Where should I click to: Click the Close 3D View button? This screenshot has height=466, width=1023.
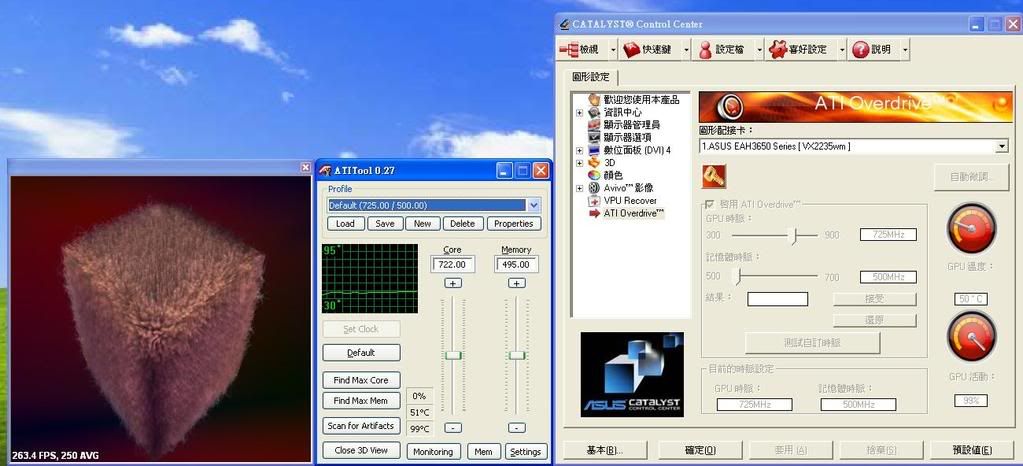pyautogui.click(x=361, y=450)
